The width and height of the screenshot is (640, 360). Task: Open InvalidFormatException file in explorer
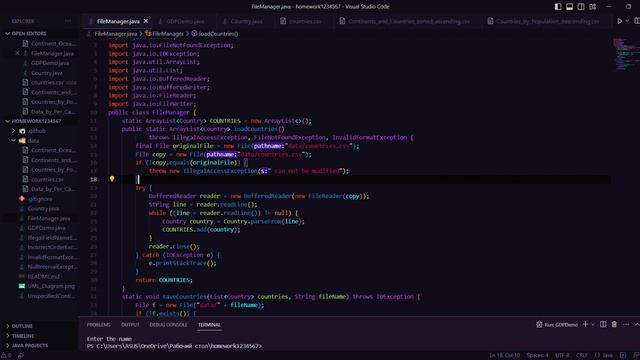click(52, 257)
